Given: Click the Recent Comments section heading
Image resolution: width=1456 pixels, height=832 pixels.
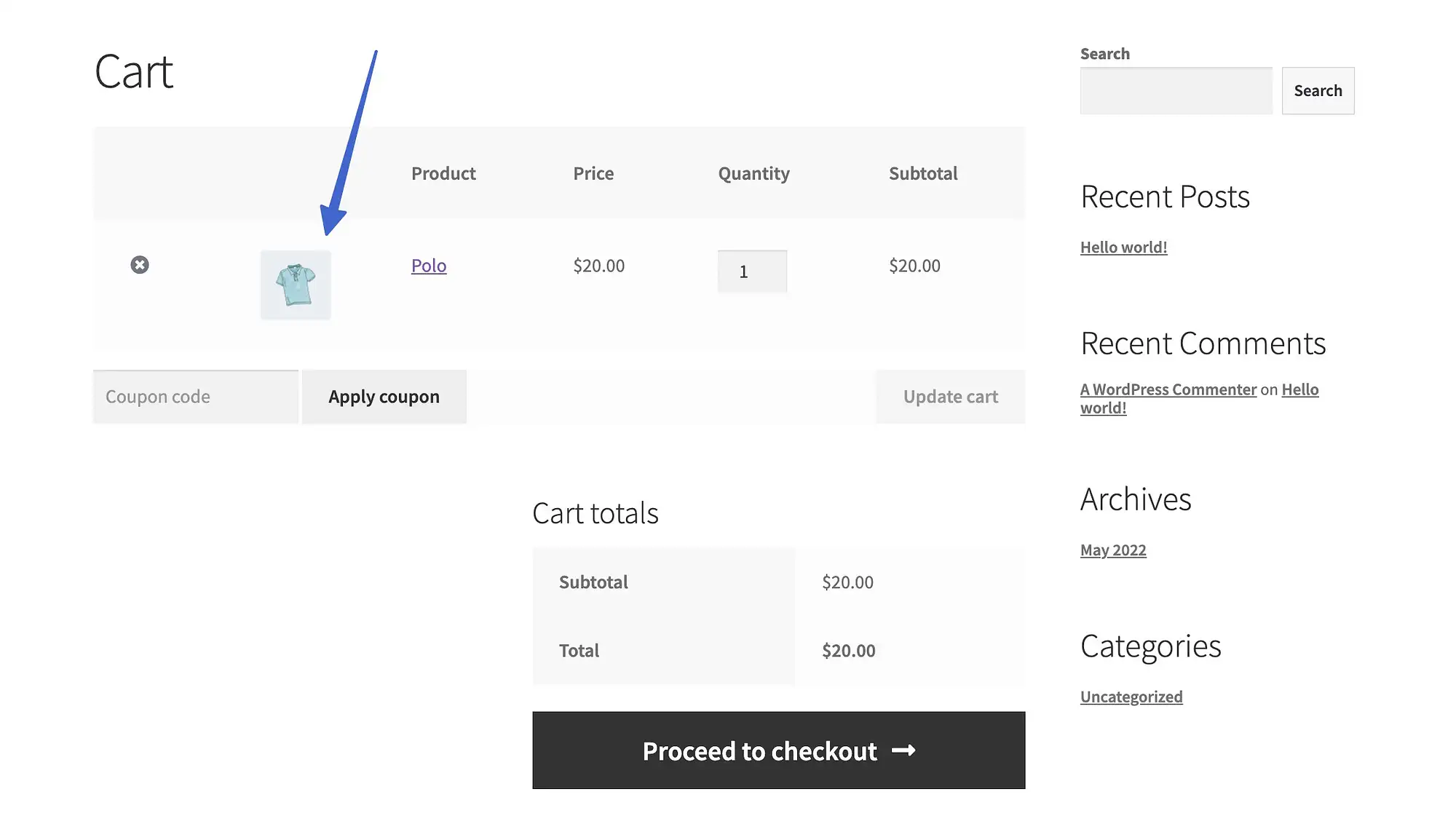Looking at the screenshot, I should tap(1203, 342).
